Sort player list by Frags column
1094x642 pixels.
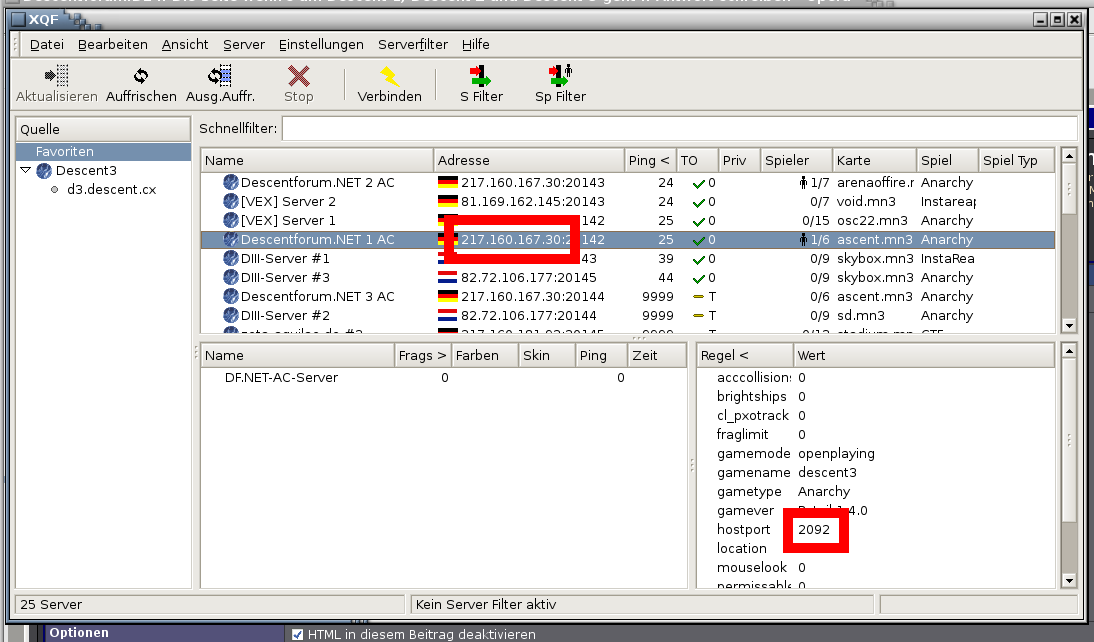click(422, 355)
